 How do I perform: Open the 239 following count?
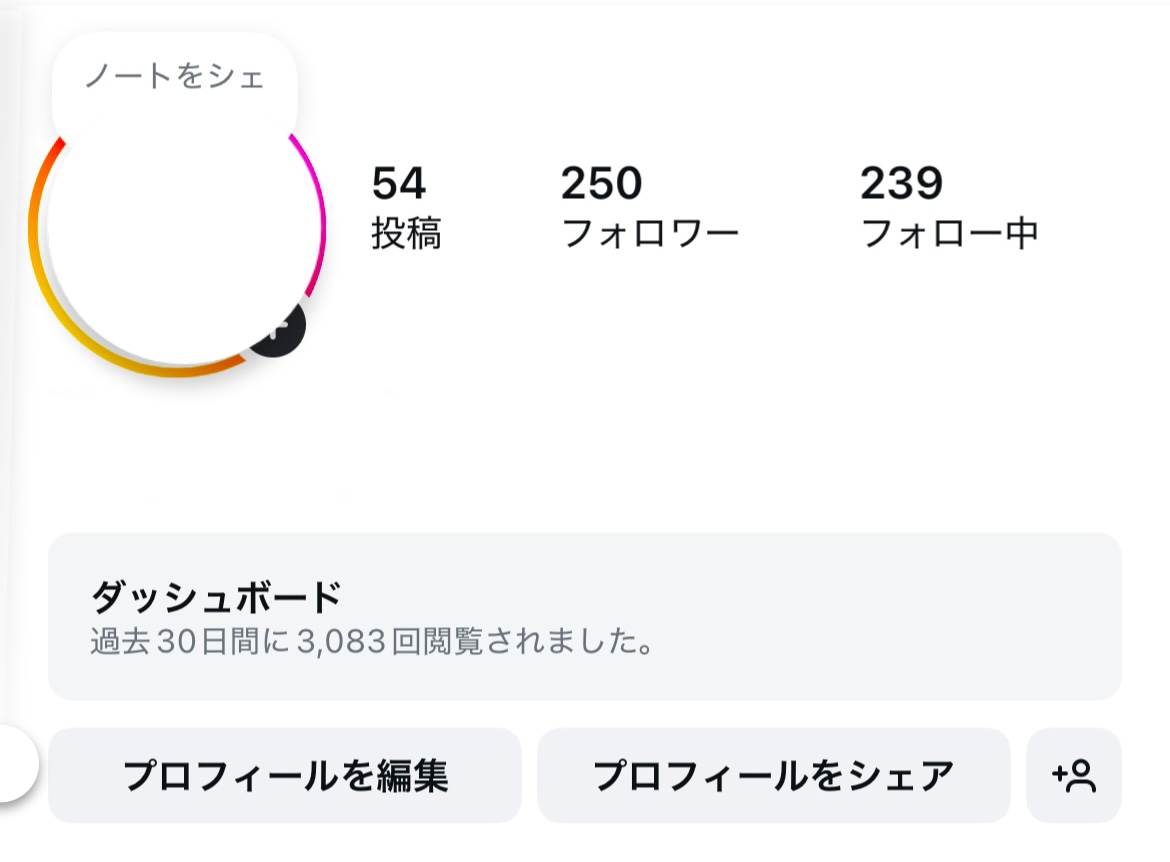point(901,184)
